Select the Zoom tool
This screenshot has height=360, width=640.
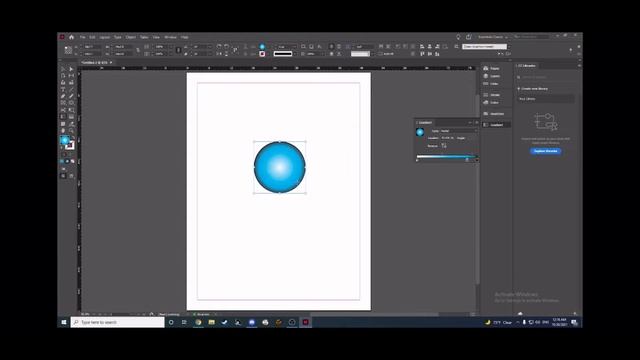pos(71,131)
